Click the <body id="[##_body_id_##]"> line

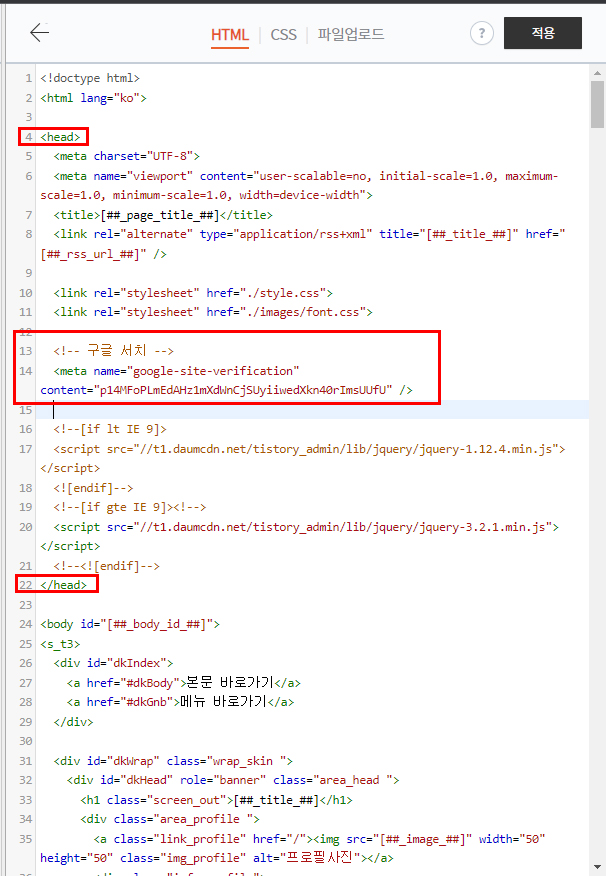coord(130,624)
